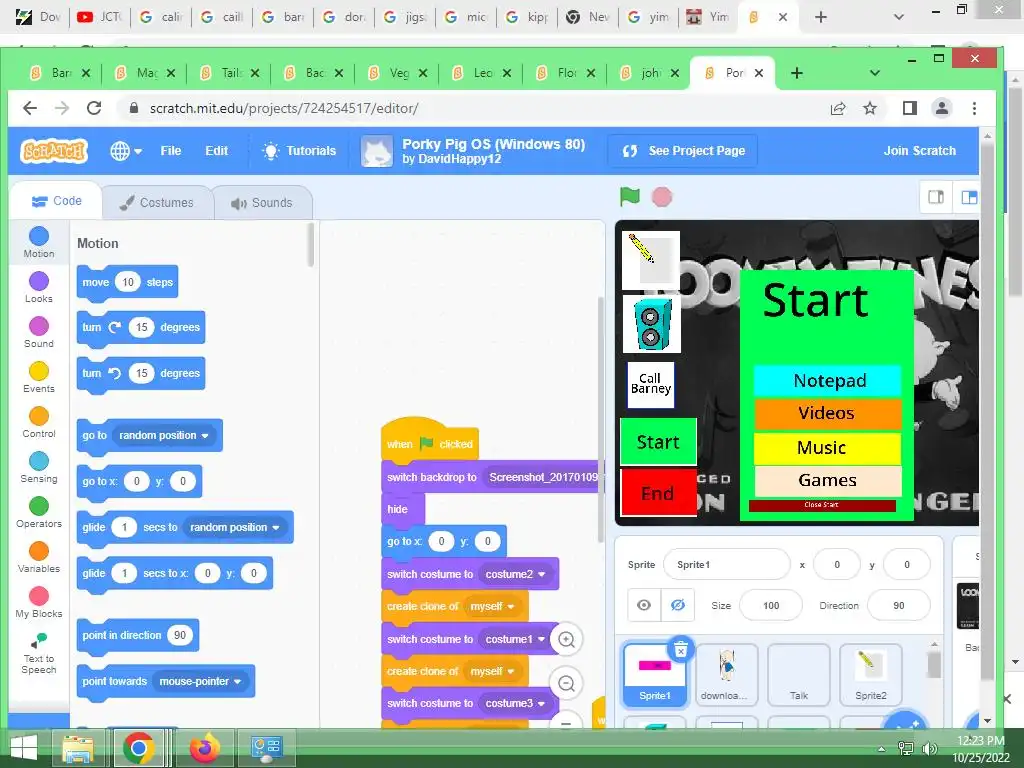Viewport: 1024px width, 768px height.
Task: Select the Sound block category
Action: (x=39, y=332)
